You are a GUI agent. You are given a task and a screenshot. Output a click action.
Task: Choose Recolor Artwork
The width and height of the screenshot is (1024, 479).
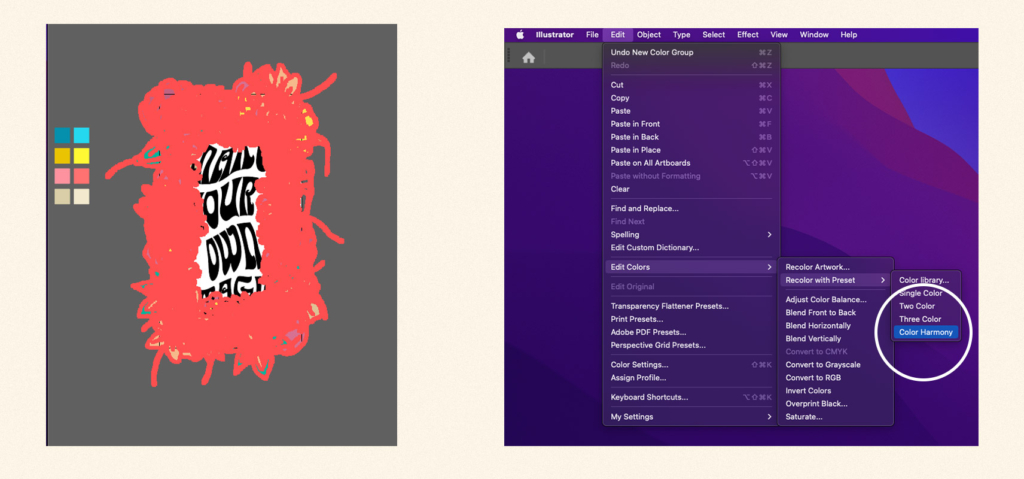point(836,267)
